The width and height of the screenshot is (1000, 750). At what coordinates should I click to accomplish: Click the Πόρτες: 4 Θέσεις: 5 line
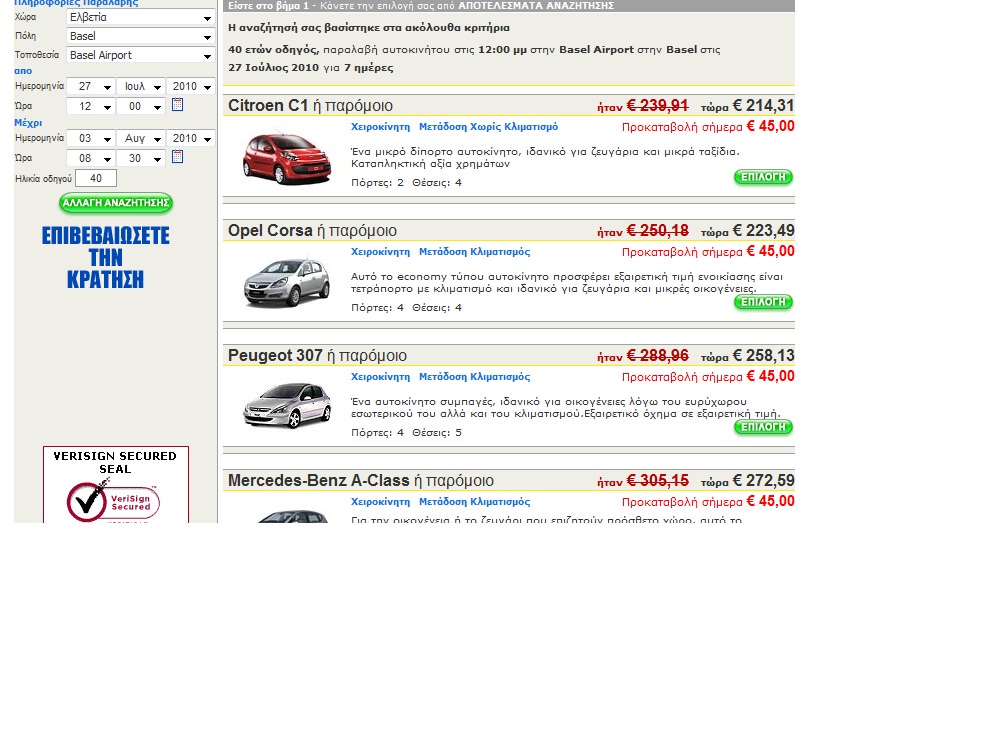click(406, 433)
